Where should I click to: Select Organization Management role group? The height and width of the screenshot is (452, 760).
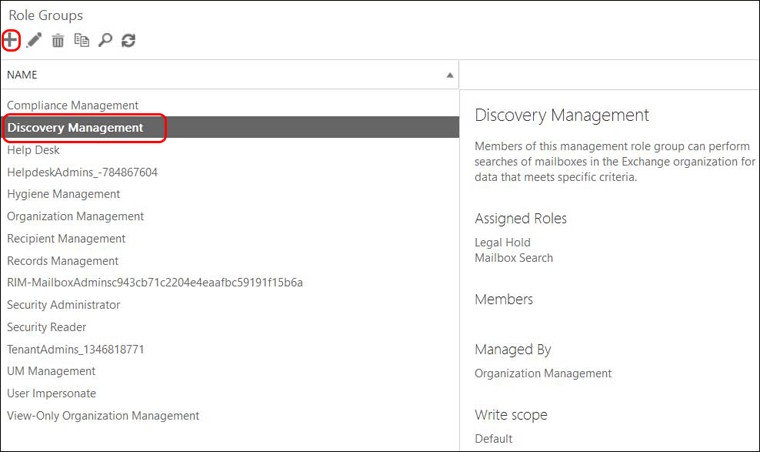click(x=75, y=216)
